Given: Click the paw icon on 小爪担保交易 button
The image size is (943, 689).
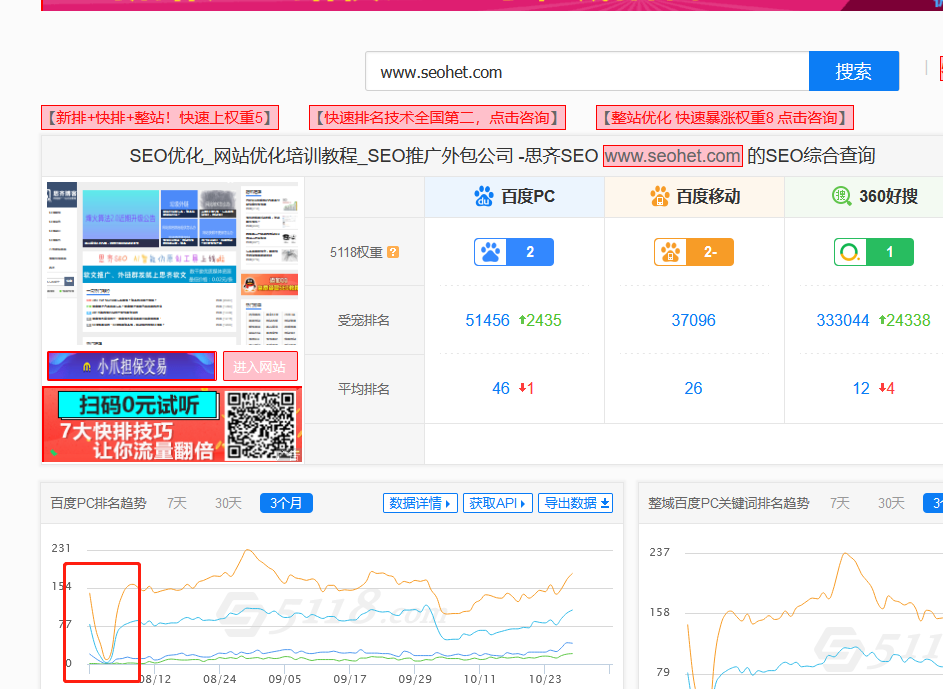Looking at the screenshot, I should coord(89,366).
